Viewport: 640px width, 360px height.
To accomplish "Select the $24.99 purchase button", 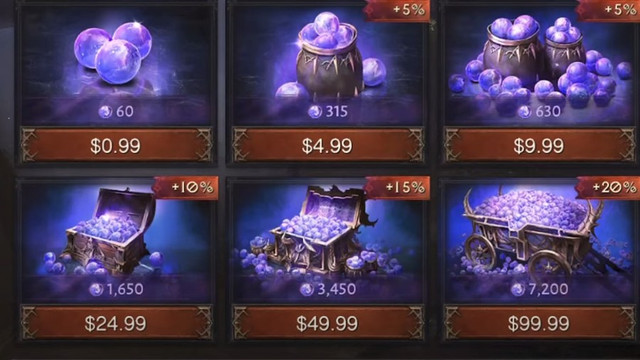I will coord(116,323).
